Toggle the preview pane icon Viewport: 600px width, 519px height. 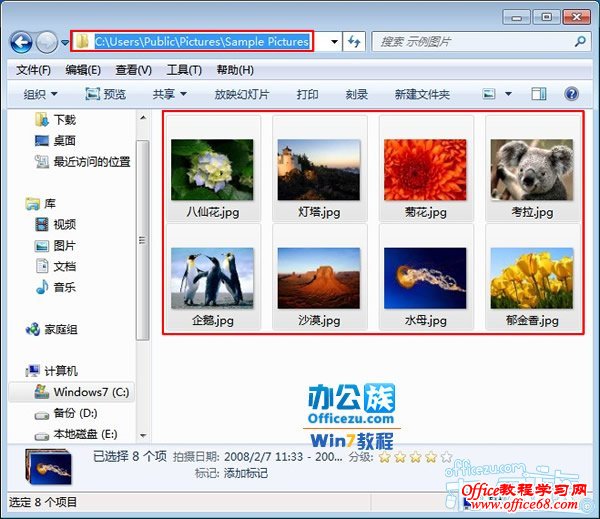click(539, 94)
